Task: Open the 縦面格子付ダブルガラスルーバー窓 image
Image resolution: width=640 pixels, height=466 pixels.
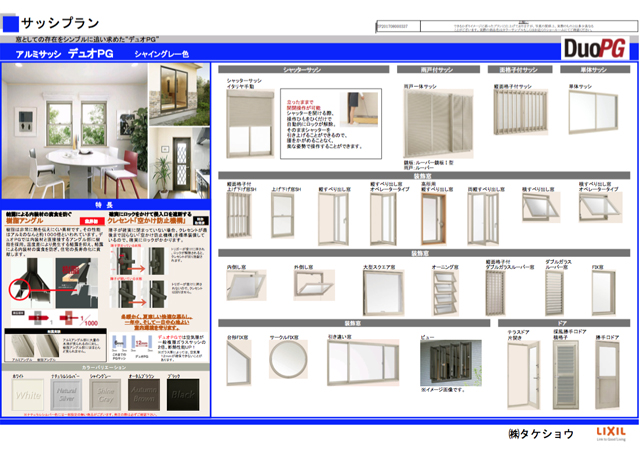Action: coord(495,293)
